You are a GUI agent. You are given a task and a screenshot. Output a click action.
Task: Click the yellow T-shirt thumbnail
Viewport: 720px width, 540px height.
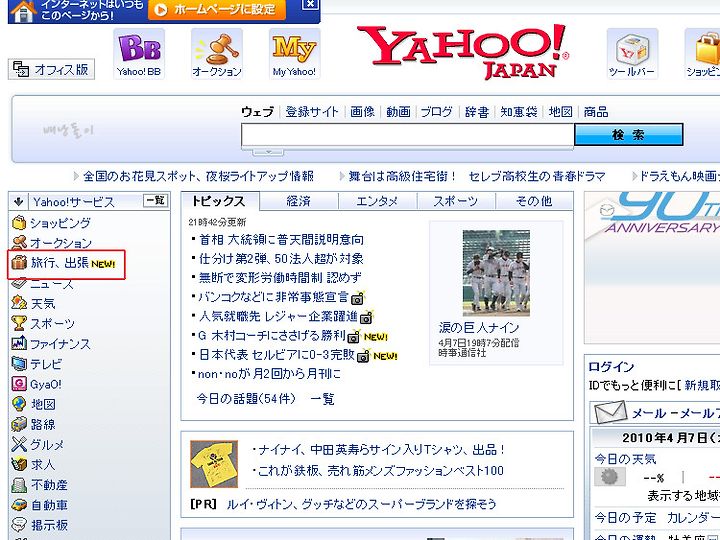[214, 464]
